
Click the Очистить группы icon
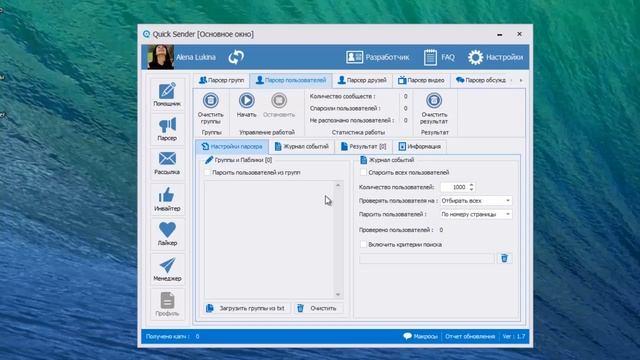pos(211,100)
